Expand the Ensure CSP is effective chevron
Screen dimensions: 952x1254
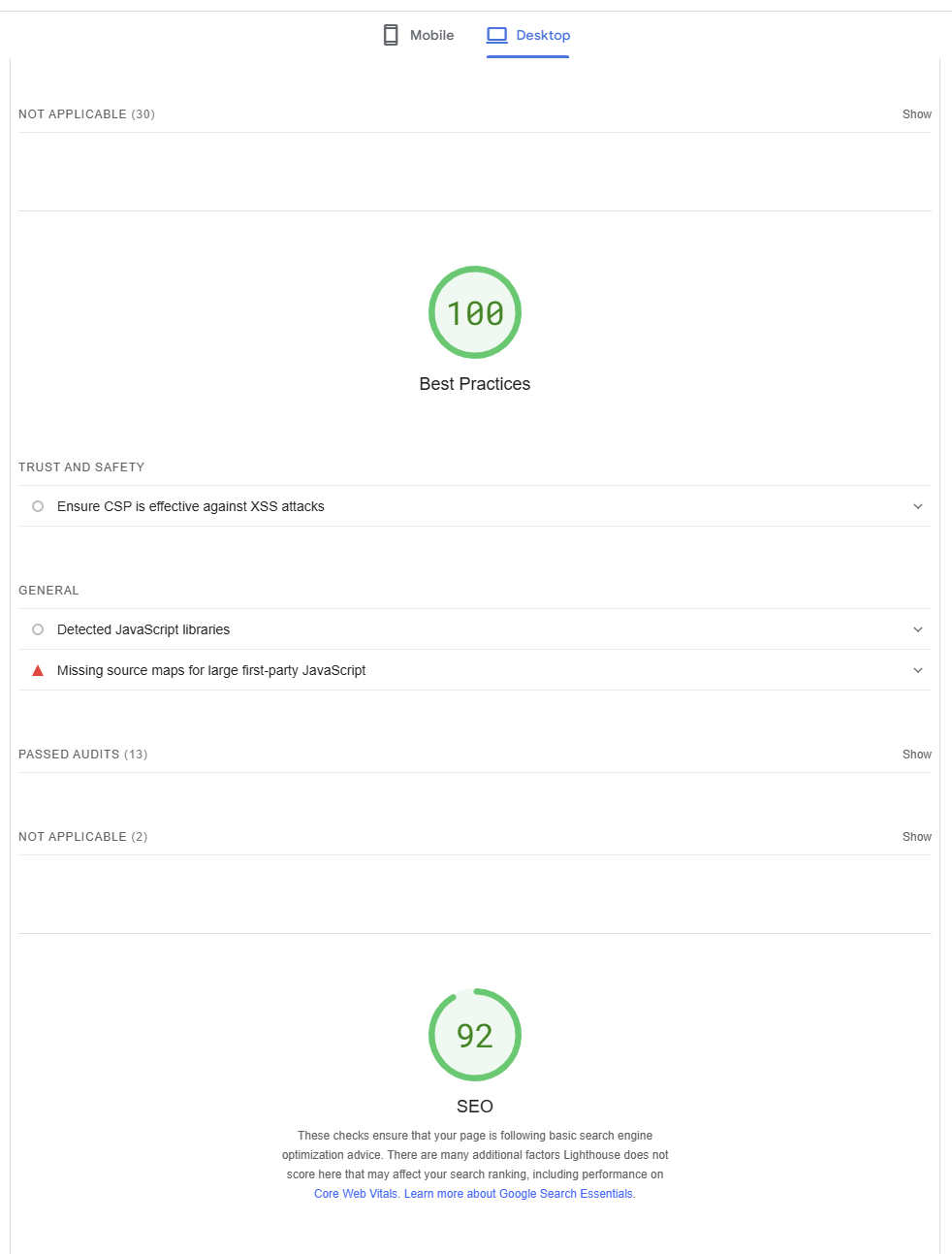click(918, 506)
